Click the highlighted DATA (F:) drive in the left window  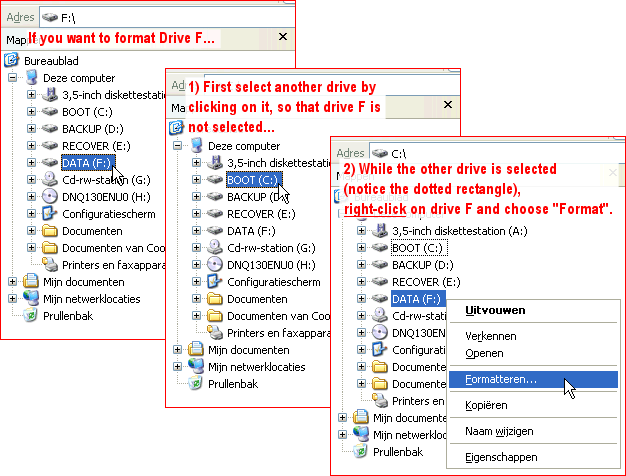click(88, 162)
